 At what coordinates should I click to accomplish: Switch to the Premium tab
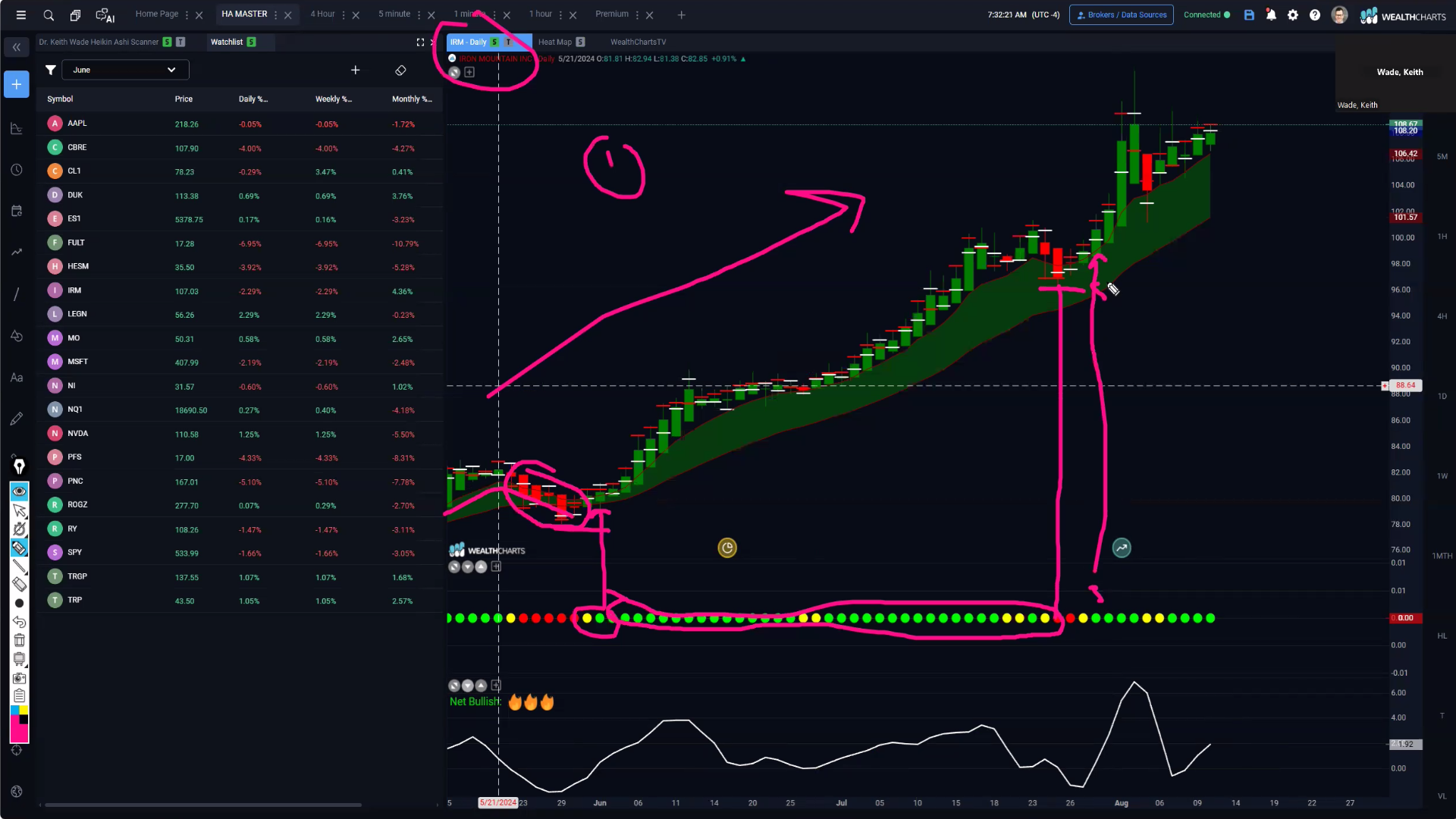(612, 14)
